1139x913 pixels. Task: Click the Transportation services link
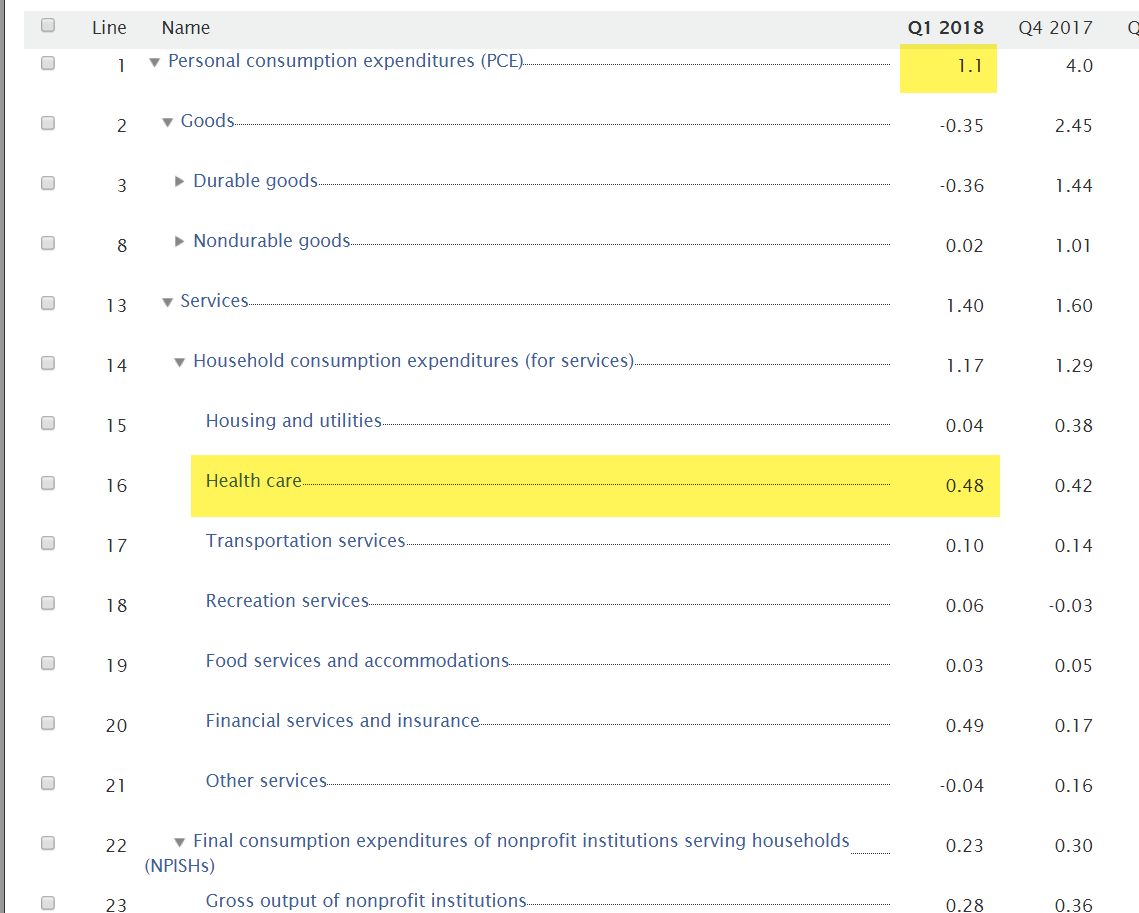pos(305,541)
